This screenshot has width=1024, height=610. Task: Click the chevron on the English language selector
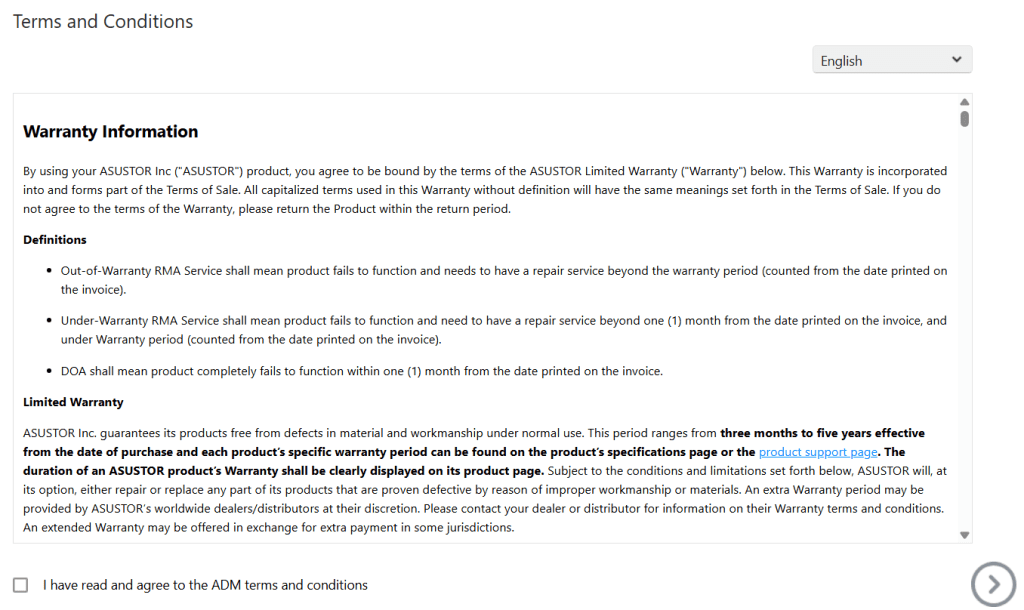[956, 60]
